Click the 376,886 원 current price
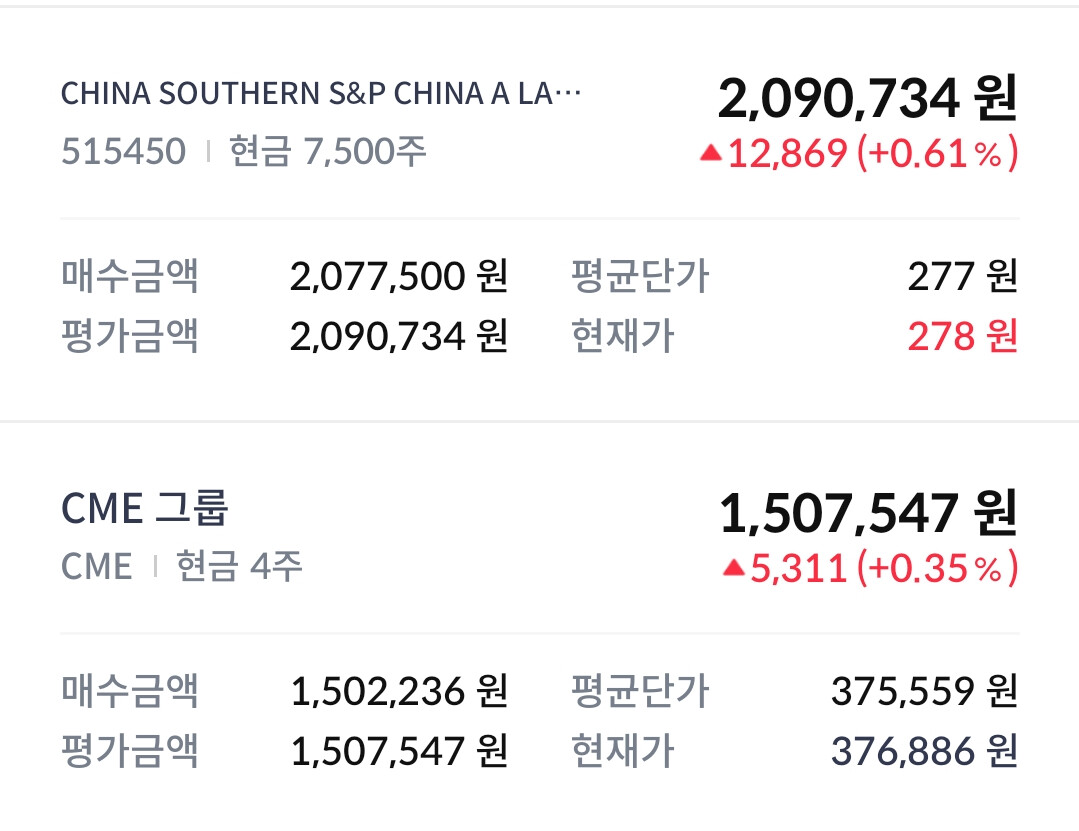 pos(923,751)
